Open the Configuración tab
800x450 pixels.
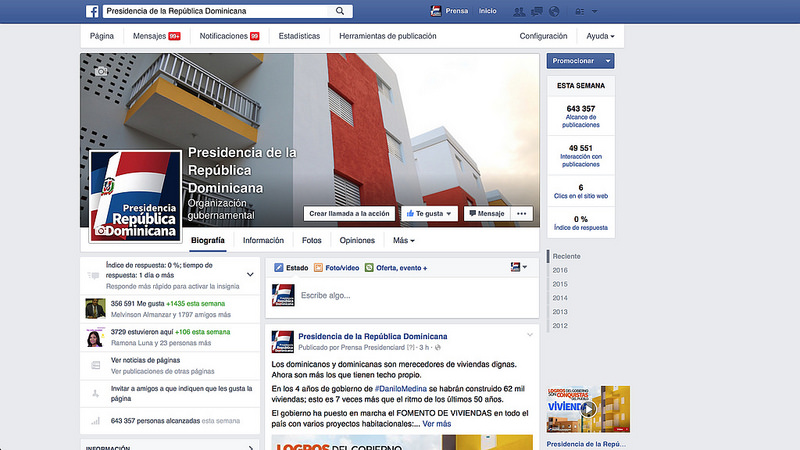pyautogui.click(x=543, y=36)
